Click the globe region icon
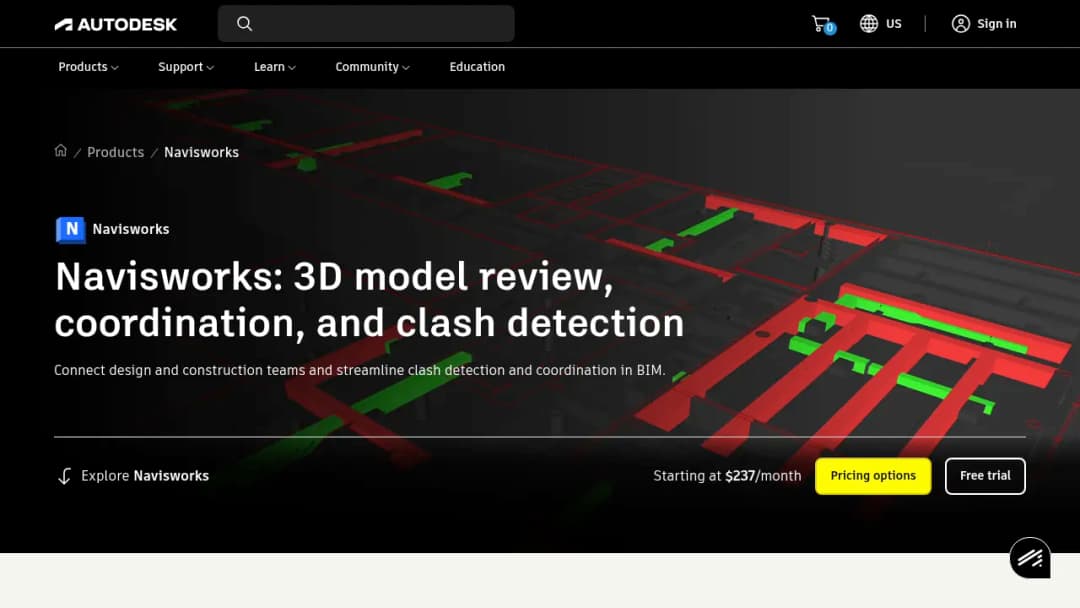1080x608 pixels. point(869,23)
